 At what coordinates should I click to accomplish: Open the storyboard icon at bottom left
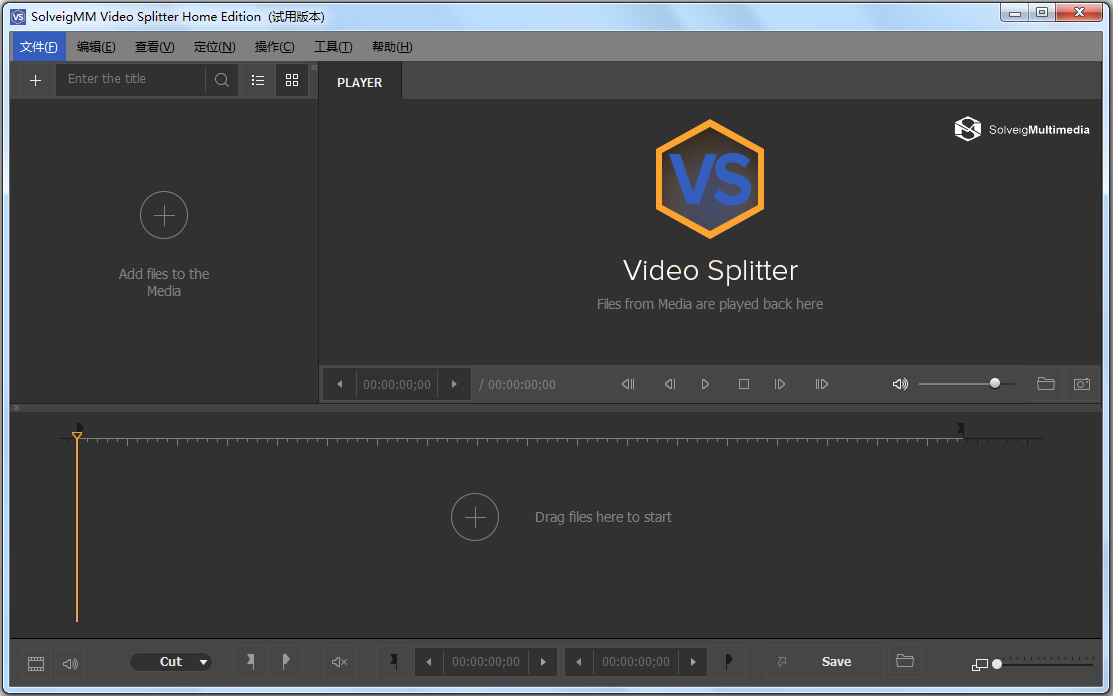coord(35,663)
